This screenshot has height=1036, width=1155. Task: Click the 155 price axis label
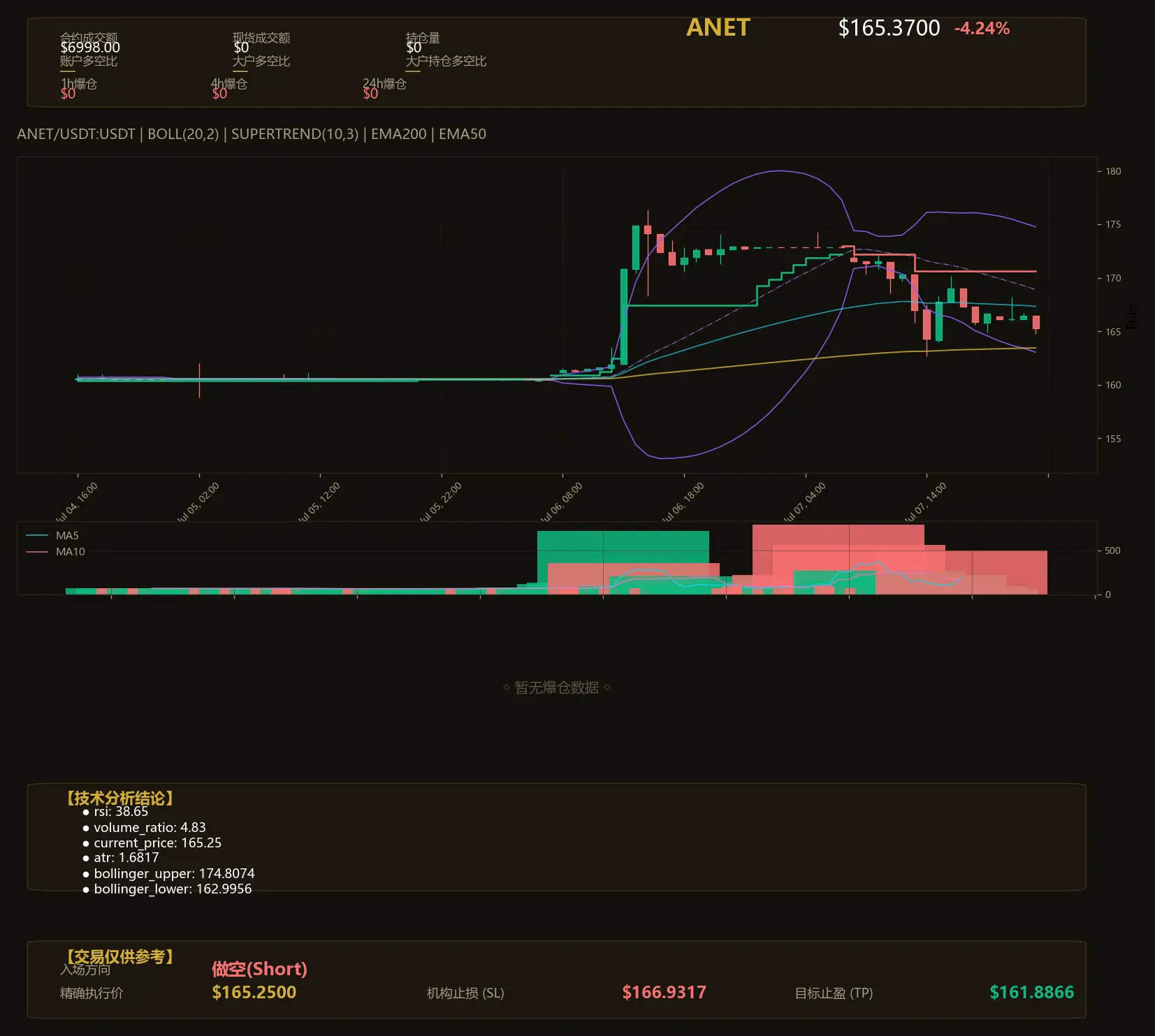(1113, 439)
